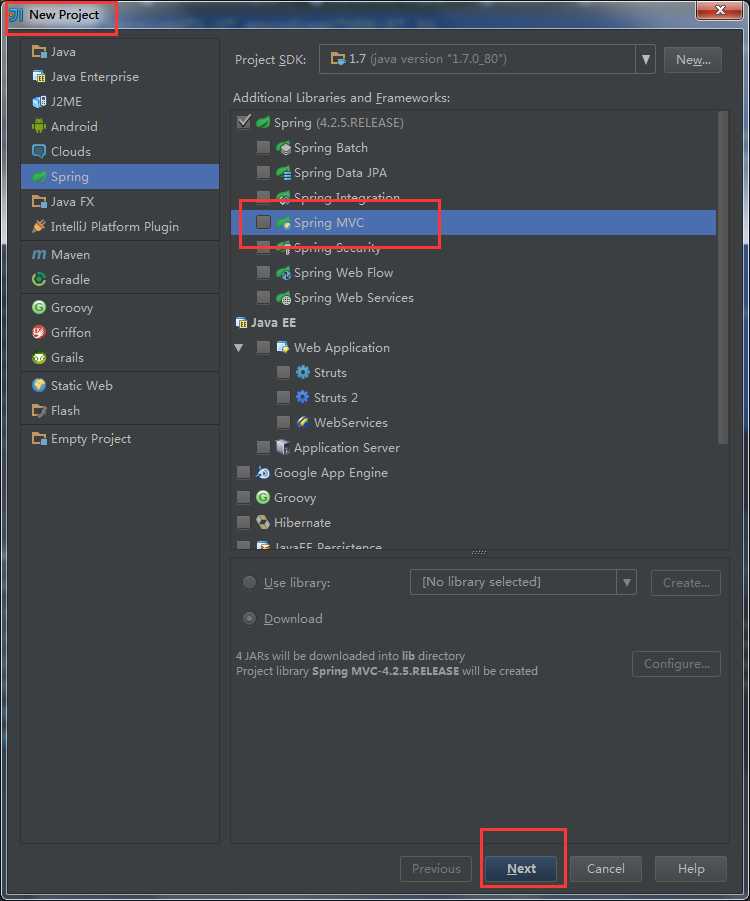Screen dimensions: 750x901
Task: Pick Static Web project type
Action: [x=120, y=386]
